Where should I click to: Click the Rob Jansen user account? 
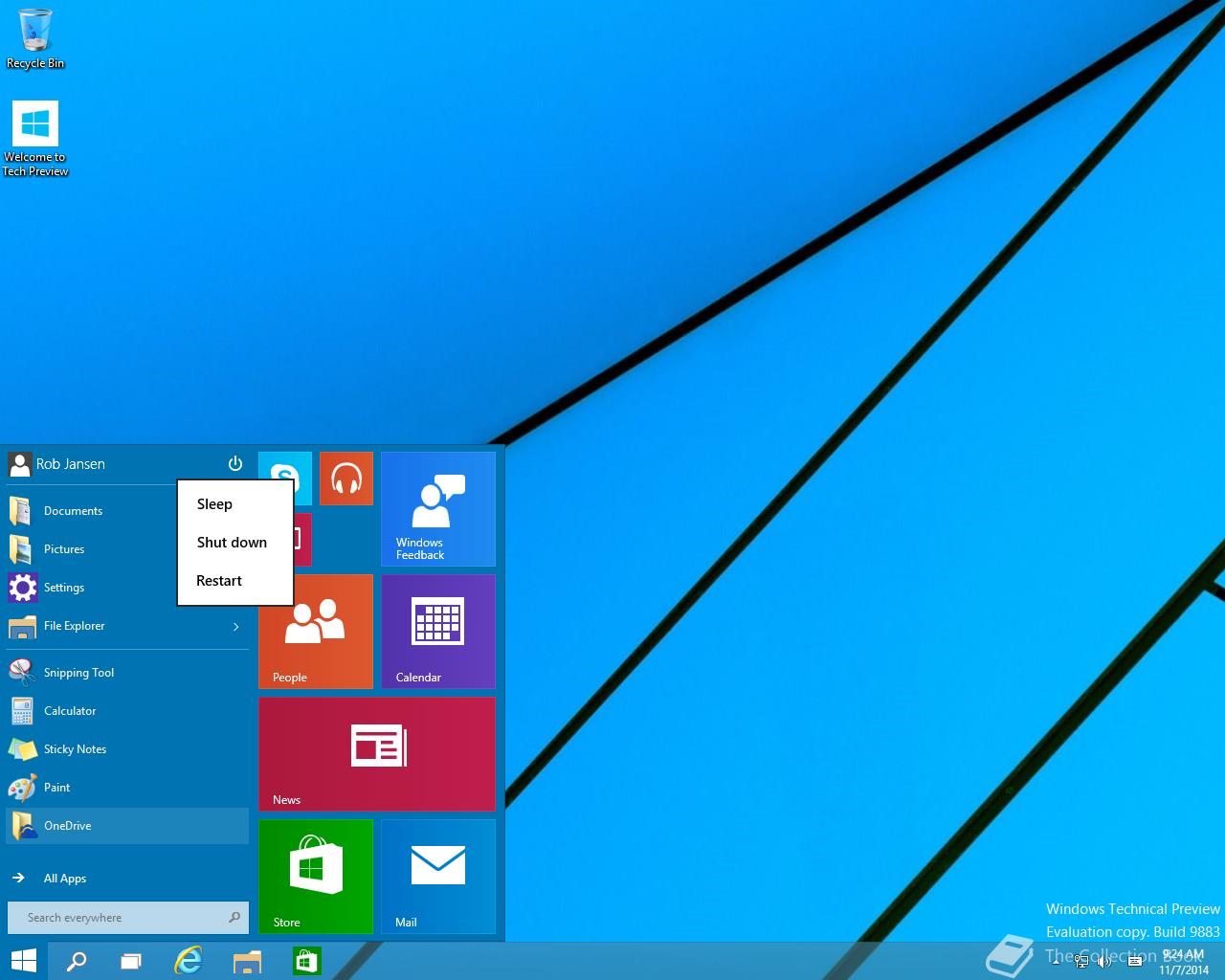click(x=57, y=464)
